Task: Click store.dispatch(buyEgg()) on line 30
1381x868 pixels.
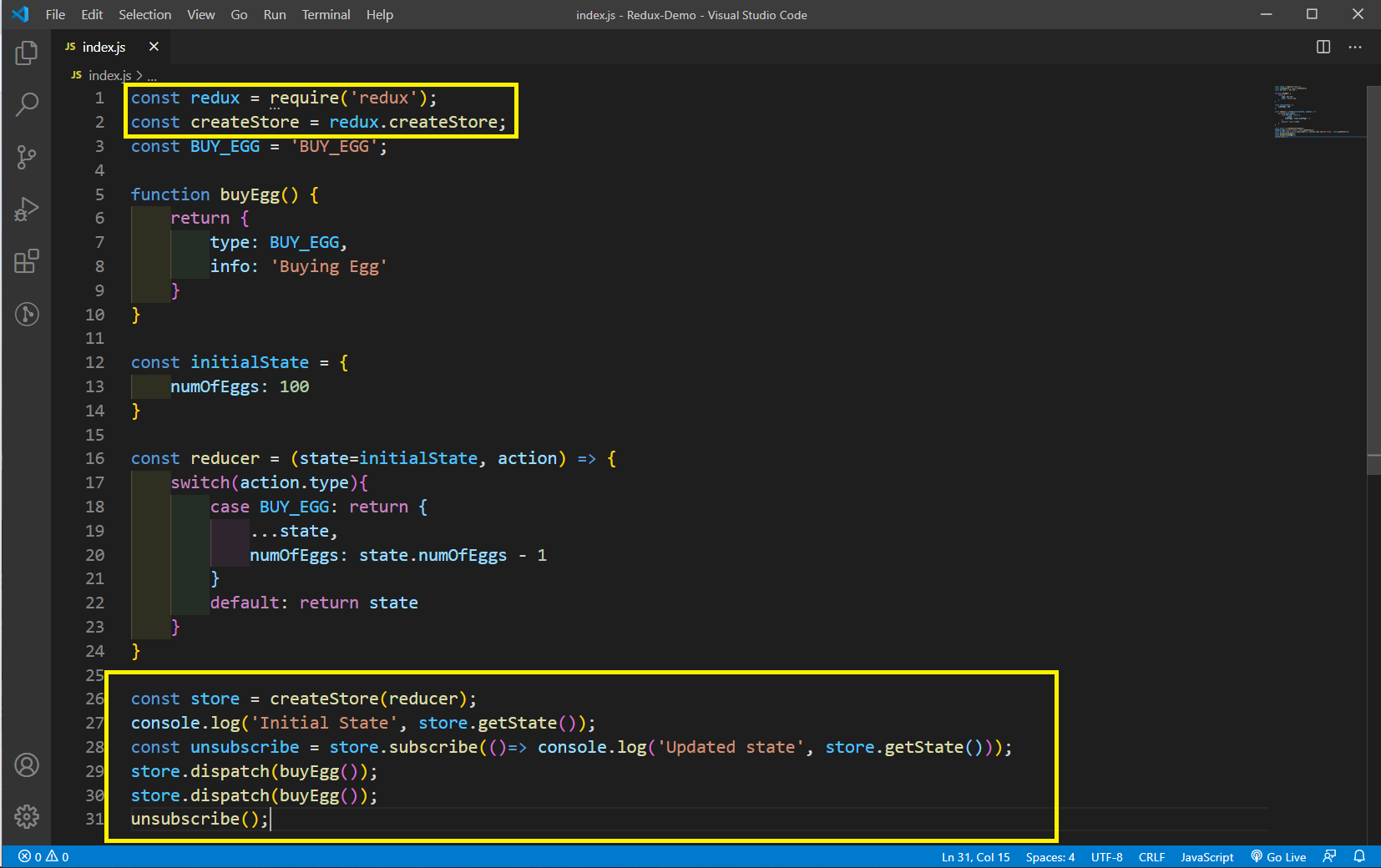Action: [x=250, y=795]
